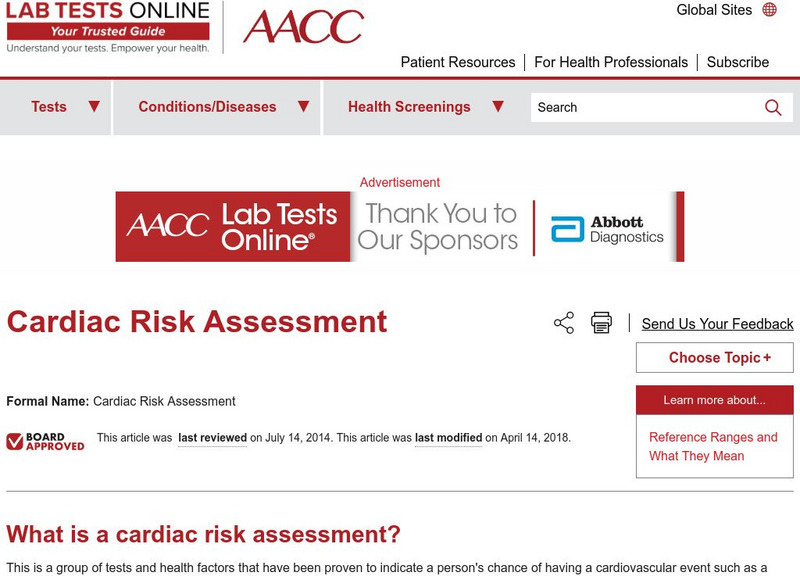Open search using the magnifying glass icon

pyautogui.click(x=771, y=106)
